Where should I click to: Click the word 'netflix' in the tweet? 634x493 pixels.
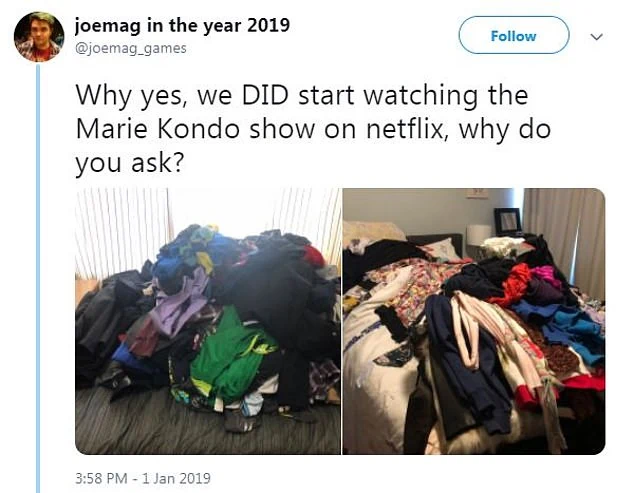pos(408,129)
